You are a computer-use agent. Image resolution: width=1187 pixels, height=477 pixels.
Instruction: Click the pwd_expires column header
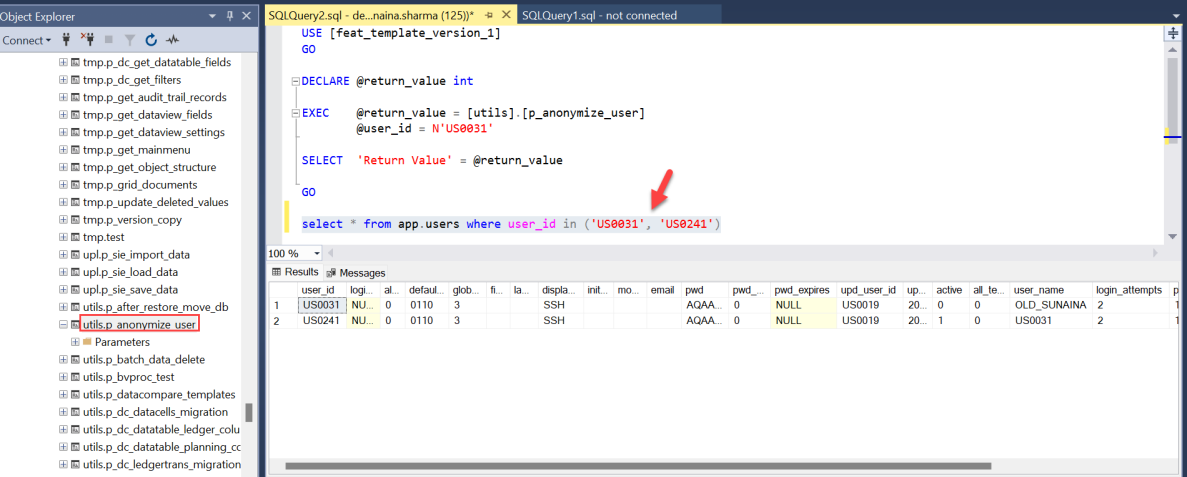tap(804, 290)
